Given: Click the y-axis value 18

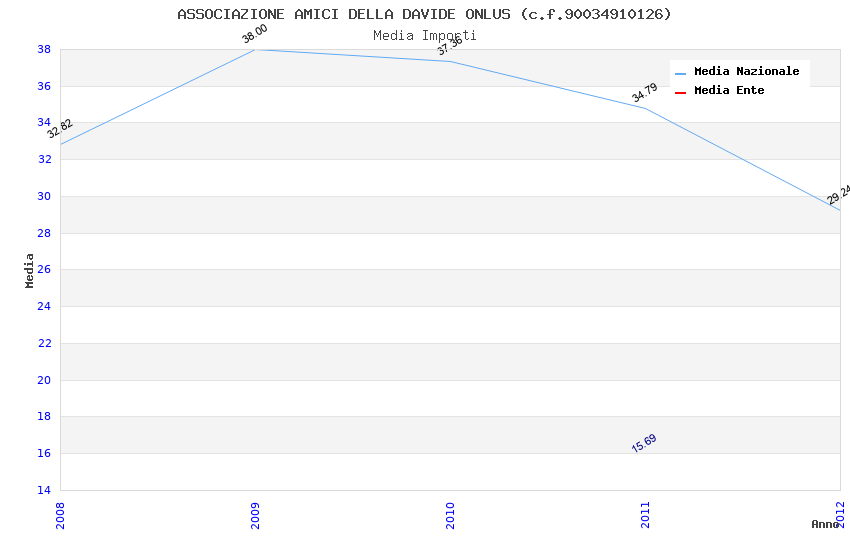Looking at the screenshot, I should click(44, 416).
